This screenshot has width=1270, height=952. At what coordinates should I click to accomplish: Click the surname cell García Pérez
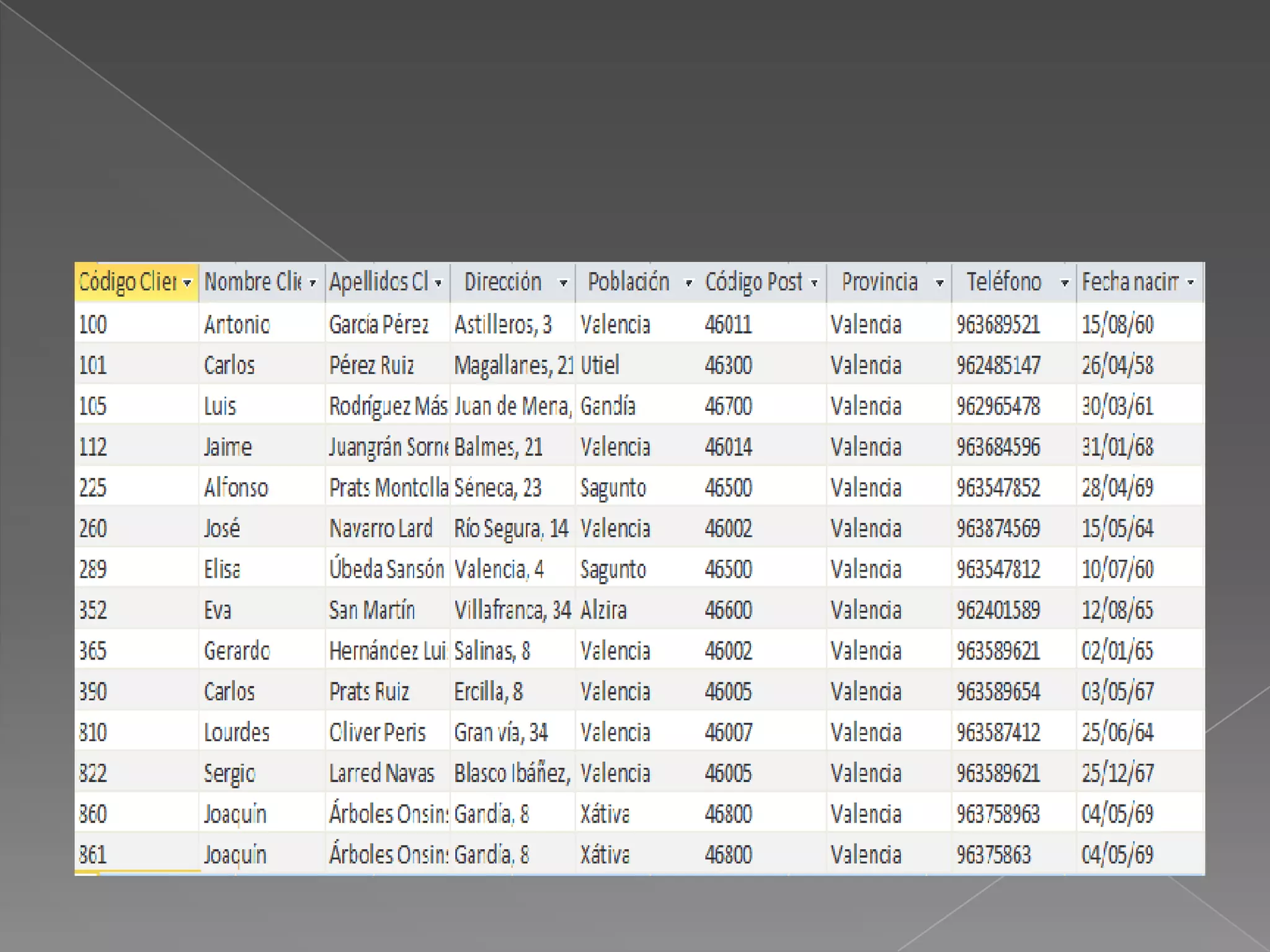tap(388, 324)
